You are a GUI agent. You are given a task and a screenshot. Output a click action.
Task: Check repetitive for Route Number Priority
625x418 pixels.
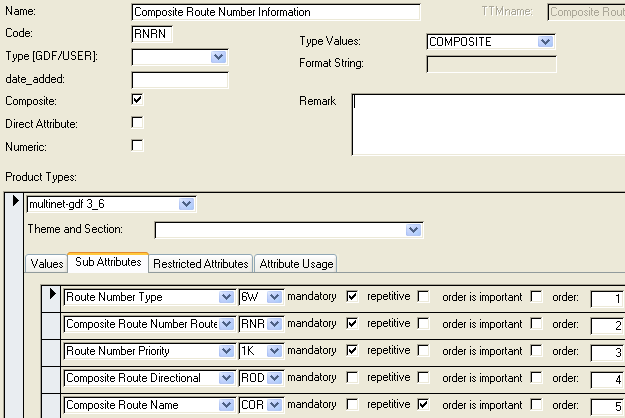pos(423,350)
